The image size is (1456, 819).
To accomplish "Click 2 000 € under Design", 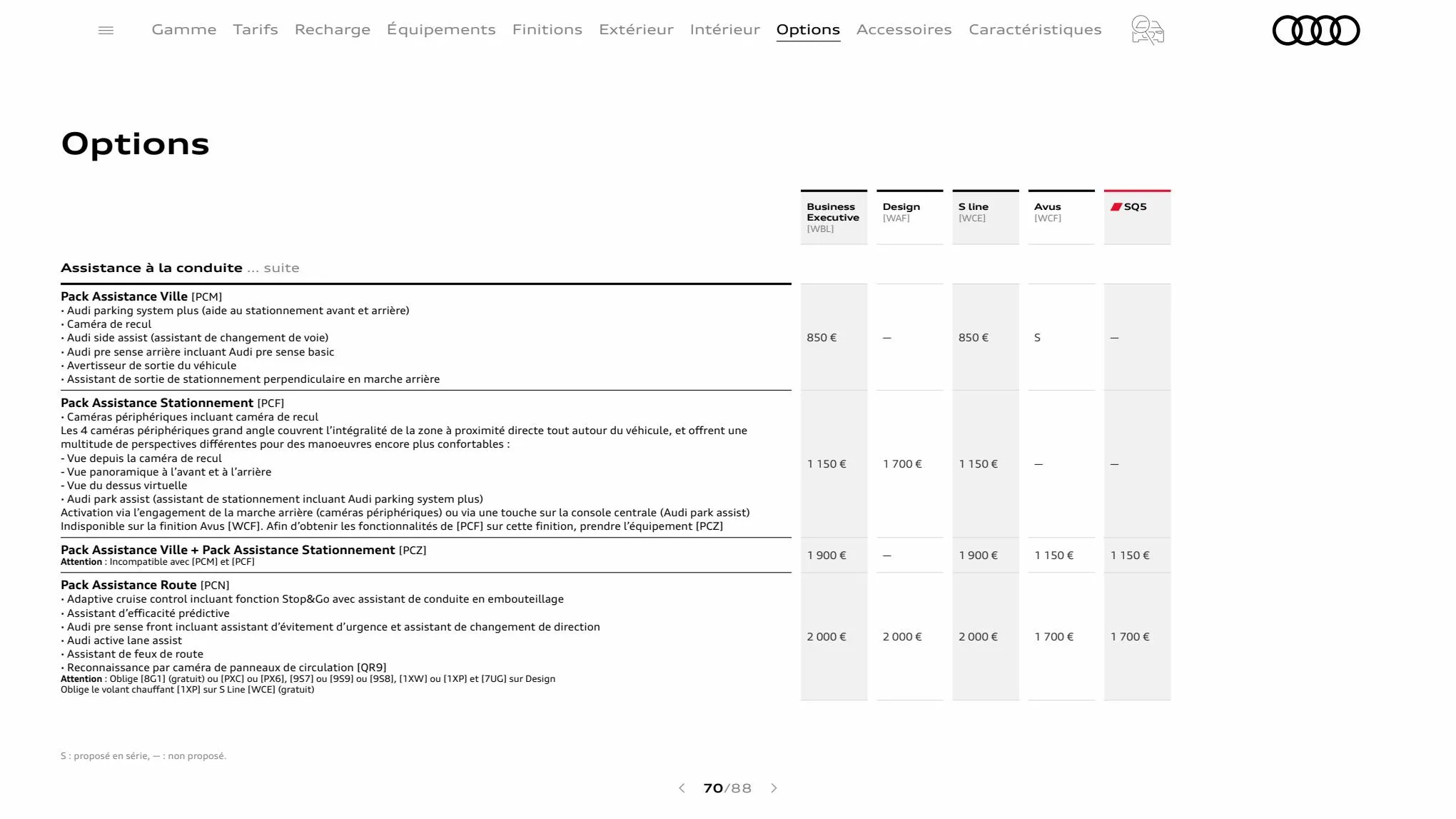I will pyautogui.click(x=902, y=637).
